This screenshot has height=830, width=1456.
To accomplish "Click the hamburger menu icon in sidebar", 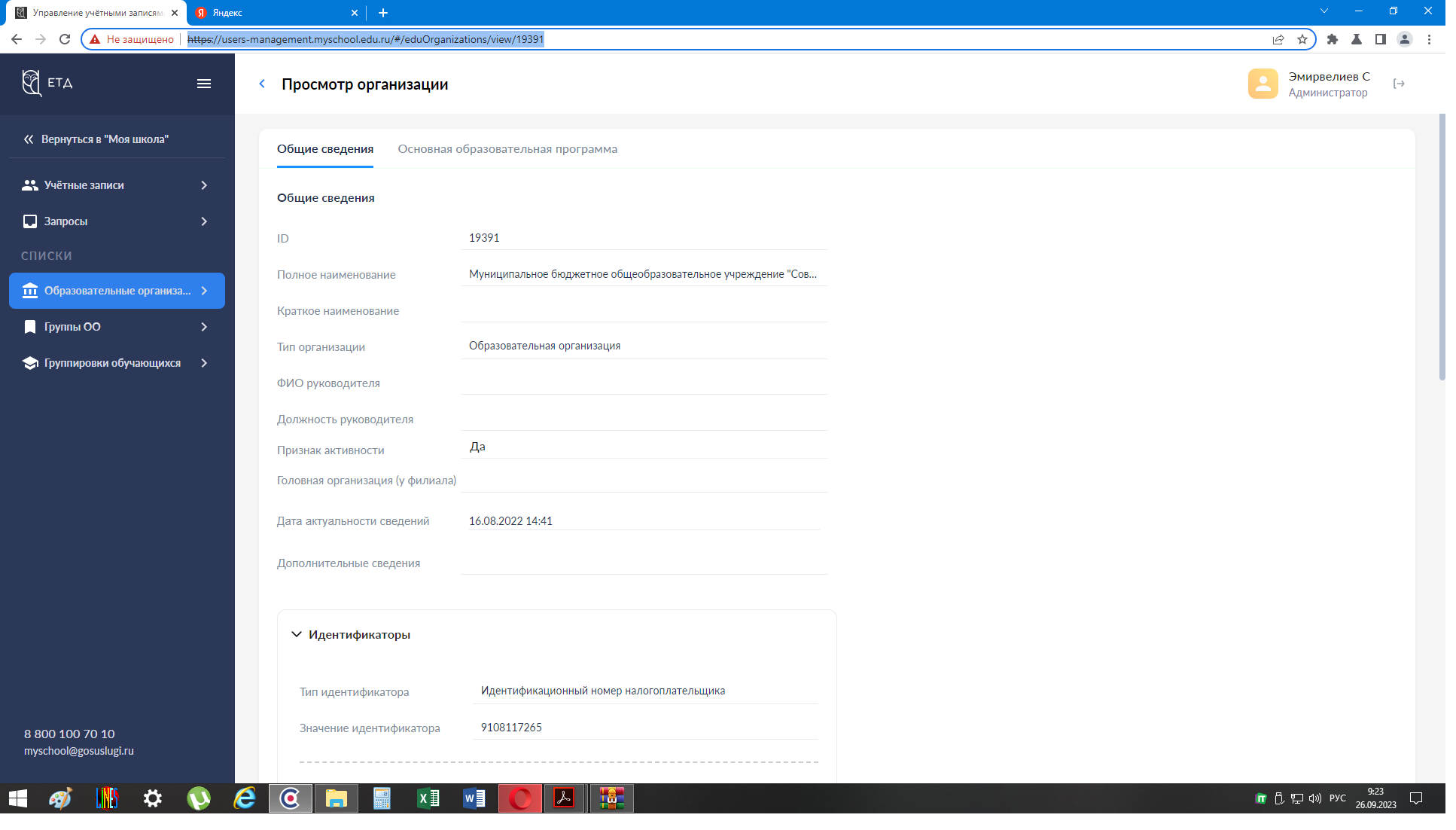I will click(x=203, y=84).
